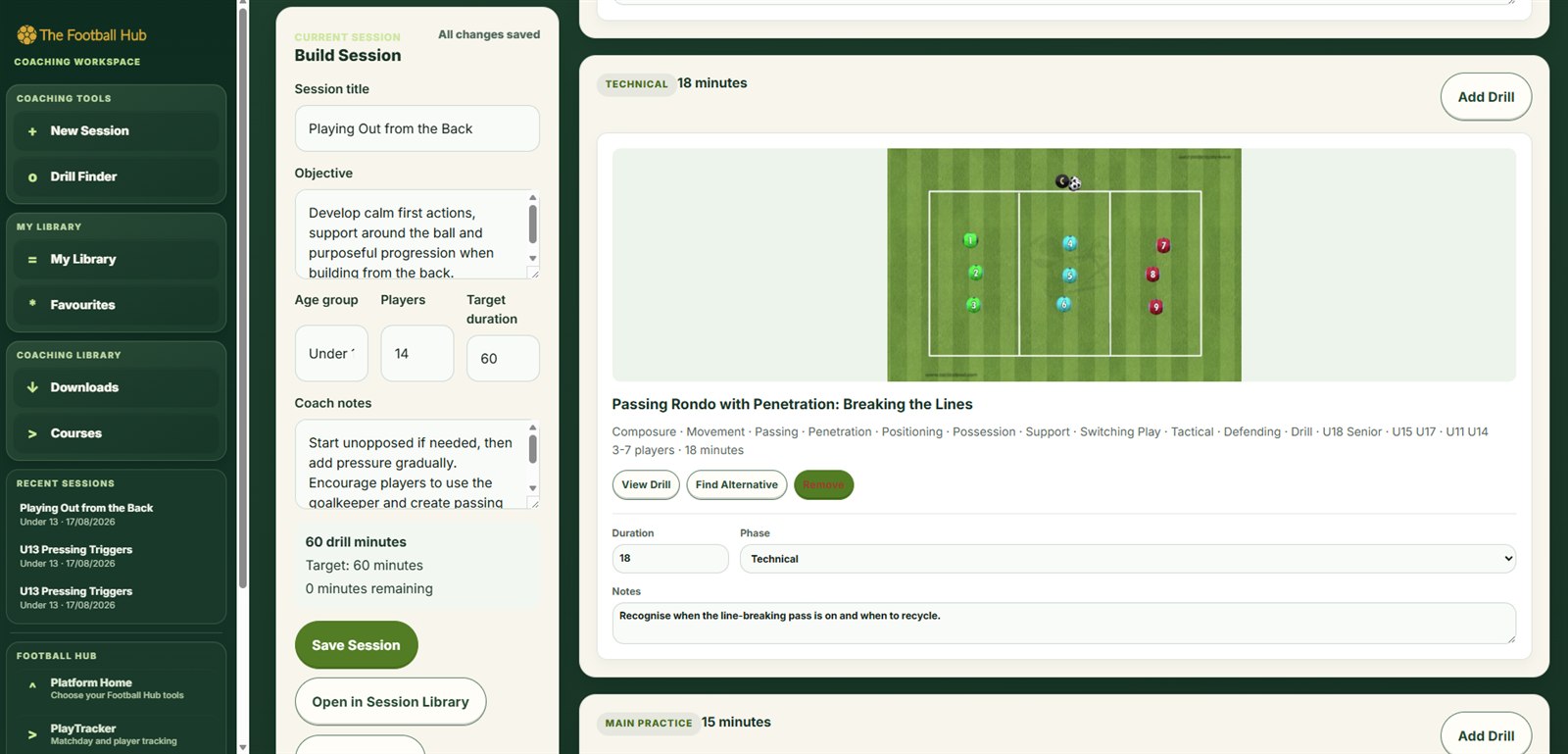Click Find Alternative for the drill
The height and width of the screenshot is (754, 1568).
pos(737,484)
